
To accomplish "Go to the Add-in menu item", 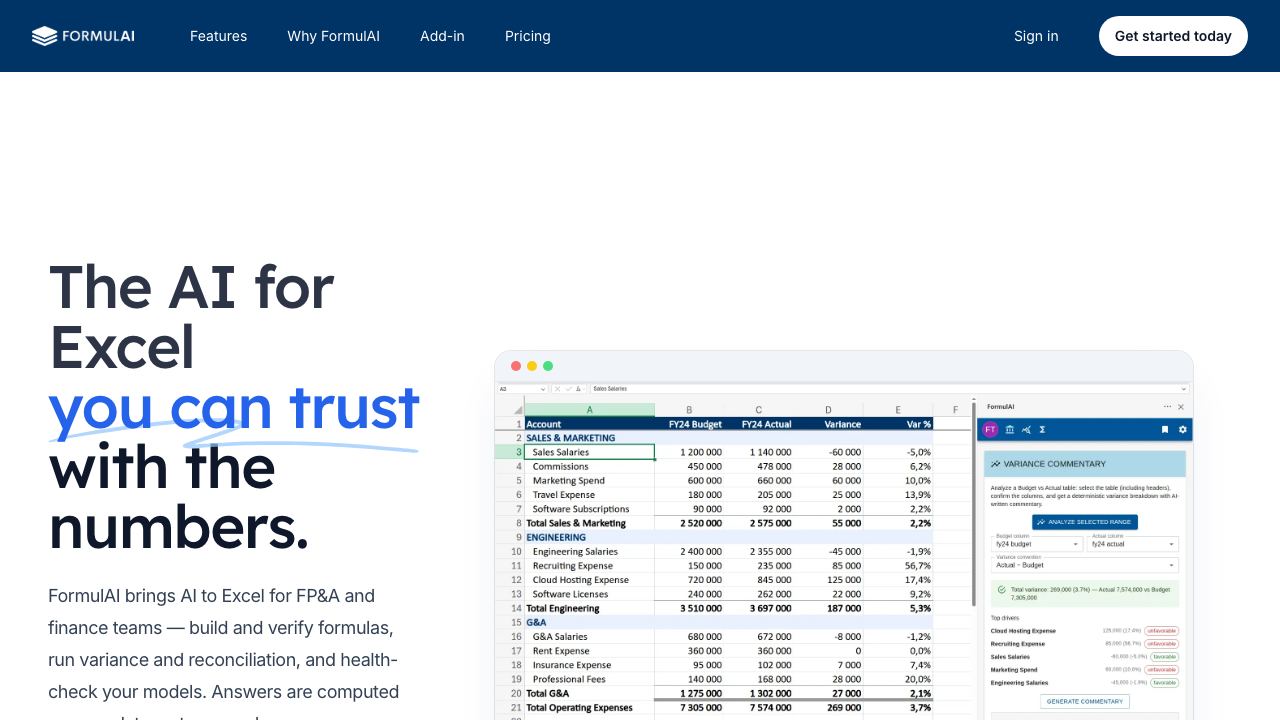I will pos(442,36).
